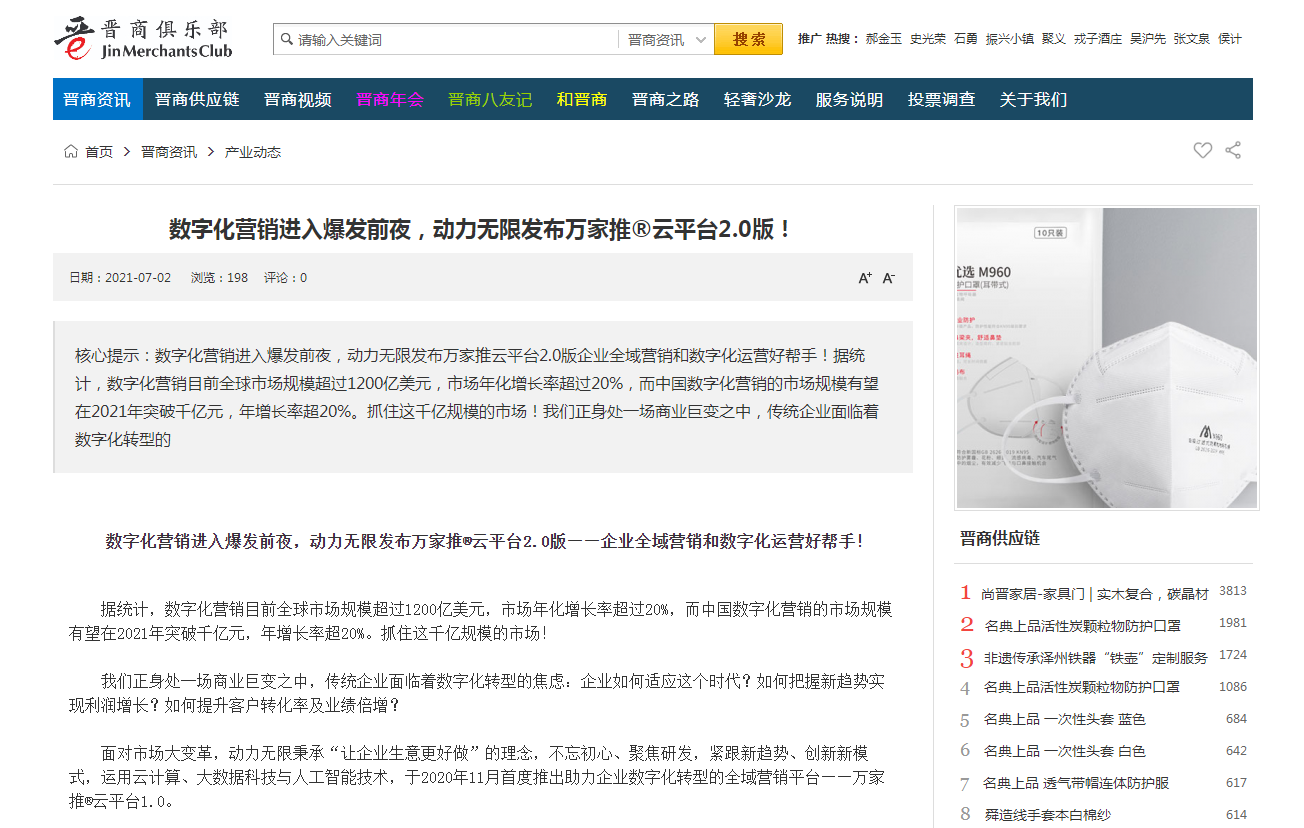
Task: Click A- to decrease article font size
Action: click(x=887, y=279)
